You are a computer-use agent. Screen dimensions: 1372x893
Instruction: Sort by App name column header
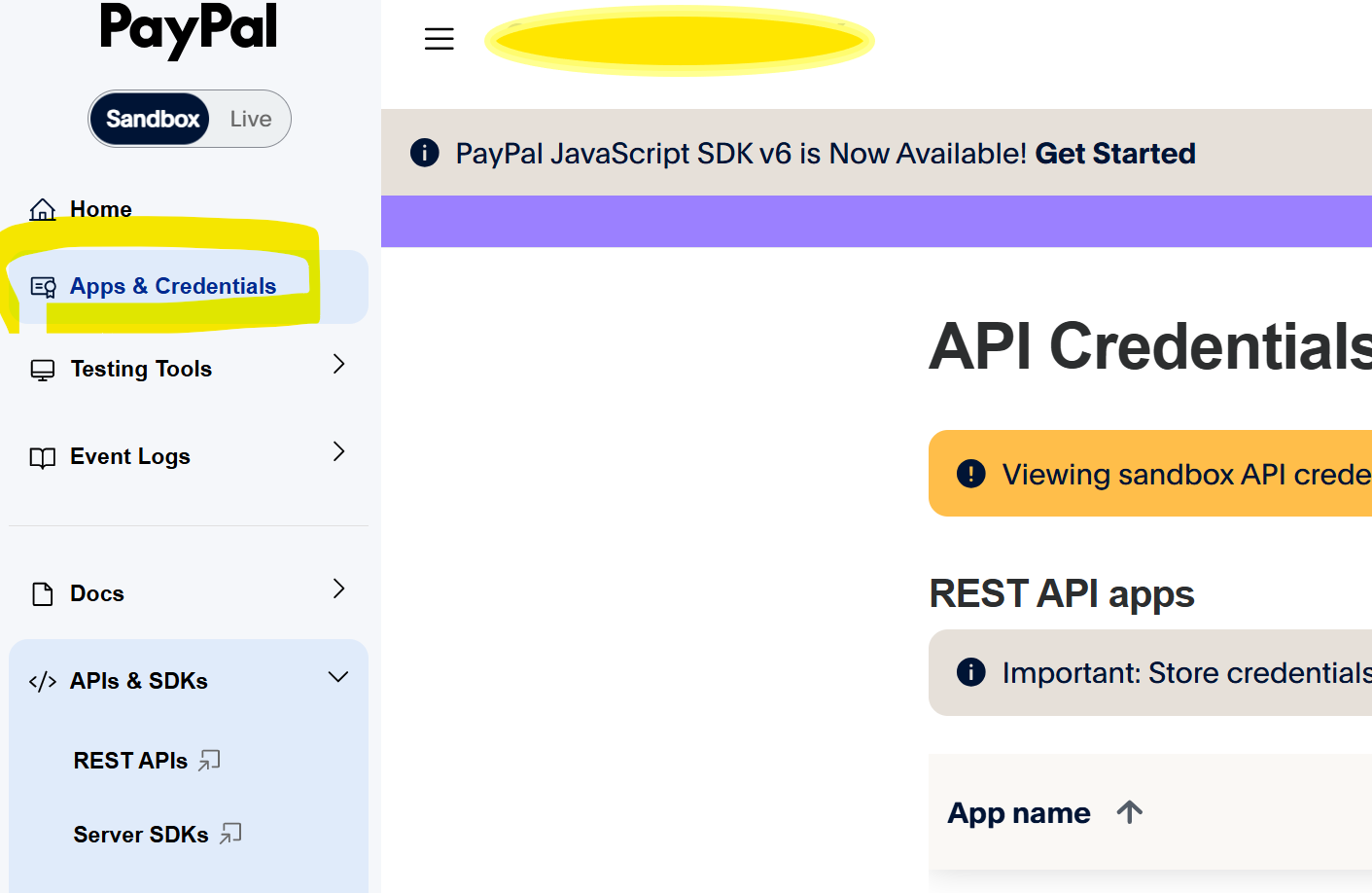coord(1019,813)
